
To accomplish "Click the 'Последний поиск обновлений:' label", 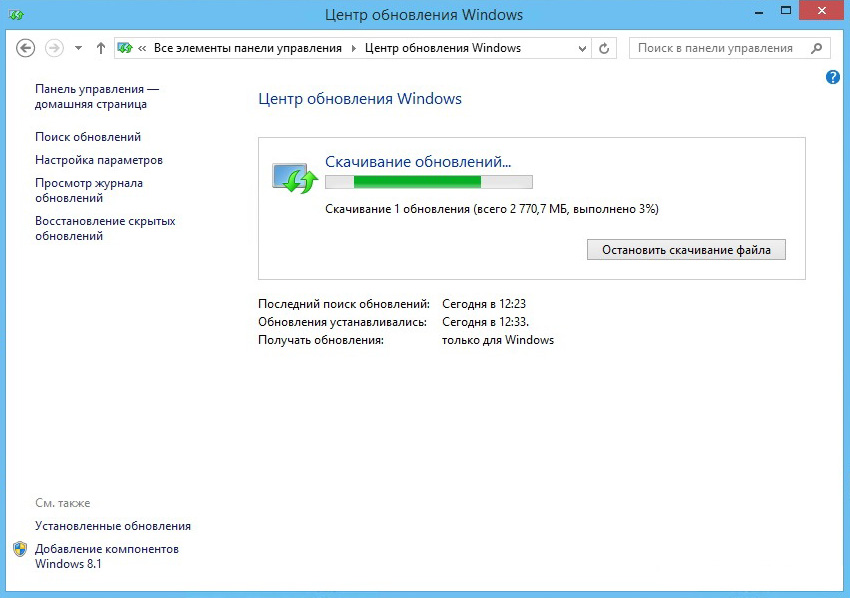I will click(x=344, y=304).
